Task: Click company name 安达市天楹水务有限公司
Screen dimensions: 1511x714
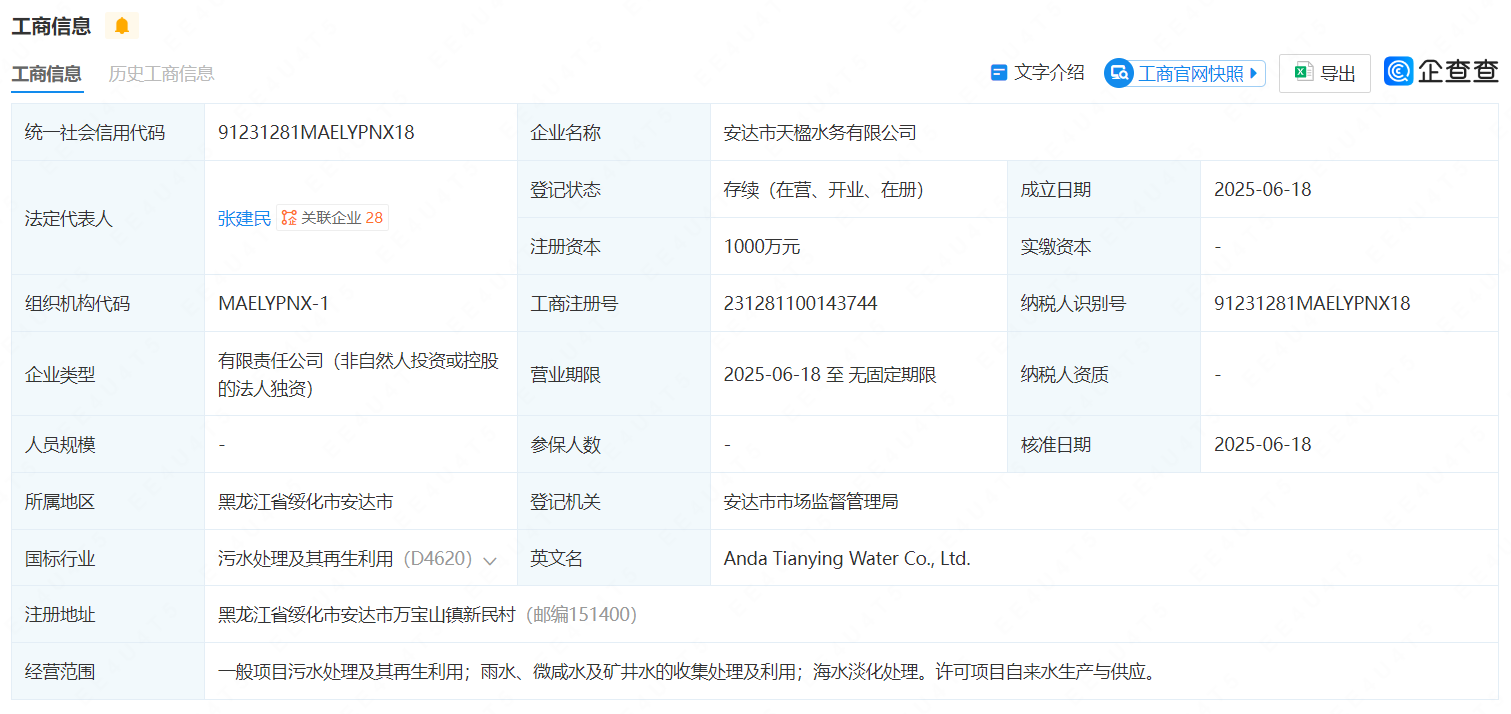Action: click(x=820, y=132)
